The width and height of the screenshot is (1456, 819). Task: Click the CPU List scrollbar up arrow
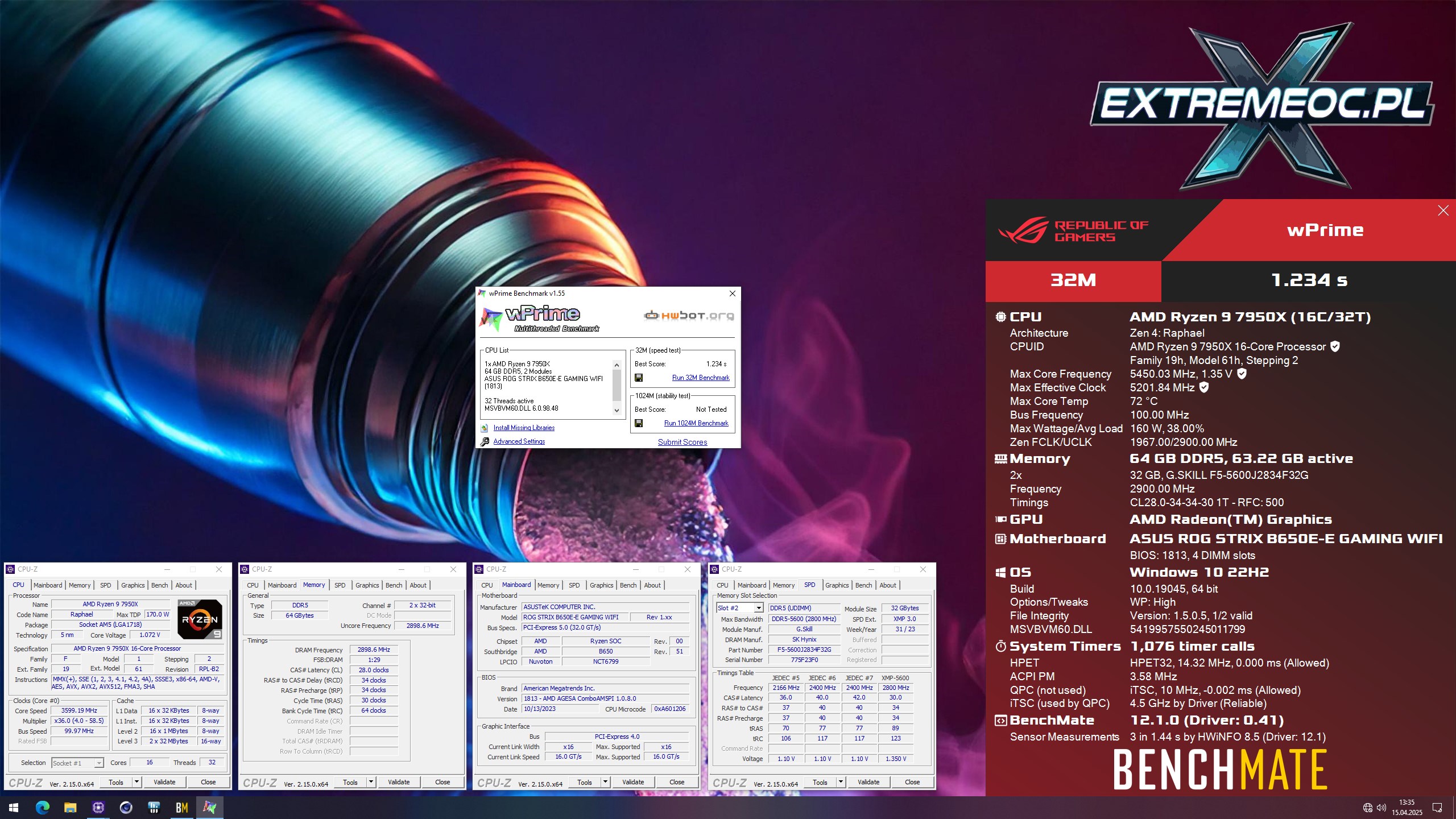pyautogui.click(x=617, y=365)
